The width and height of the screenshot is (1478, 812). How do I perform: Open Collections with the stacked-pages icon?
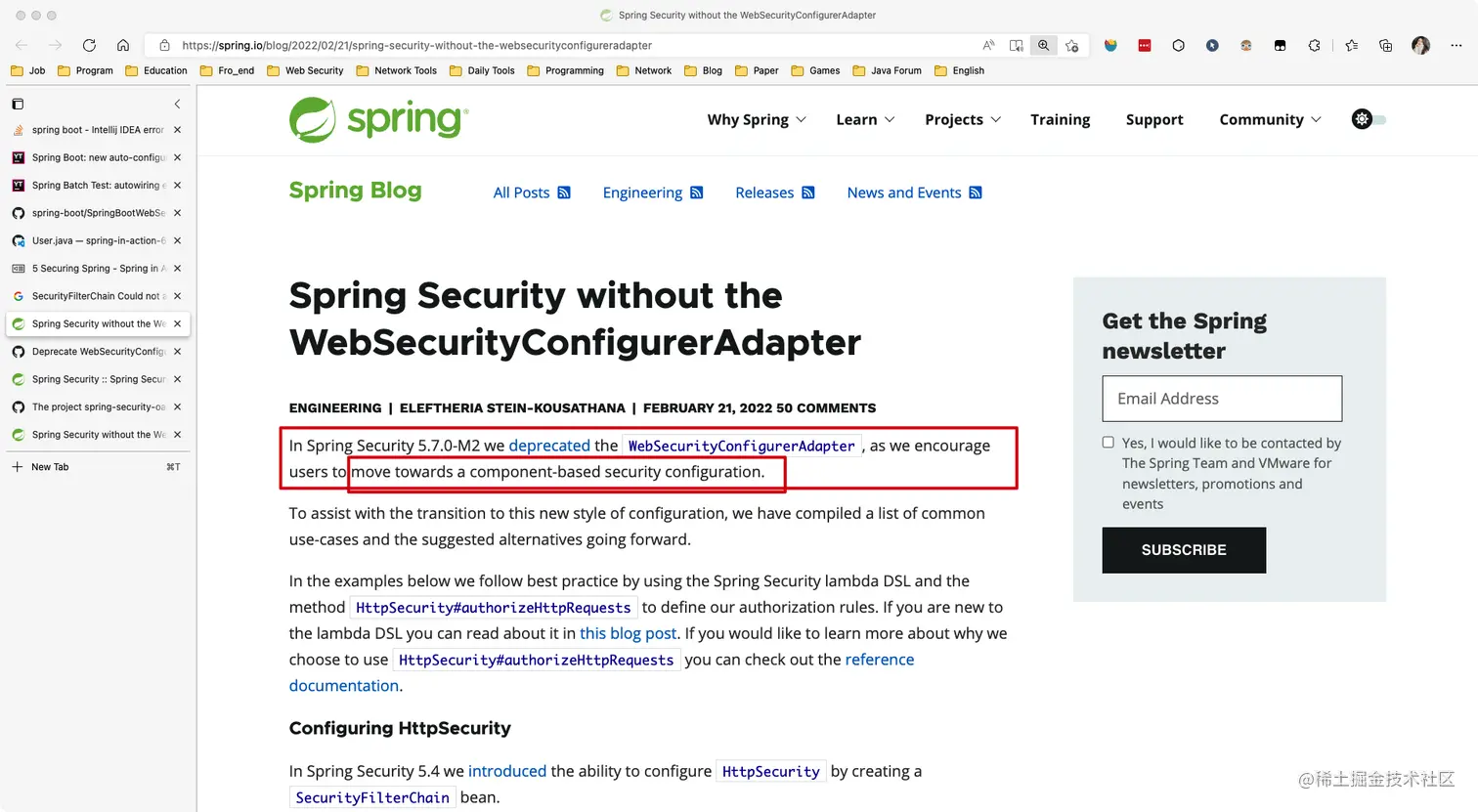pyautogui.click(x=1385, y=45)
